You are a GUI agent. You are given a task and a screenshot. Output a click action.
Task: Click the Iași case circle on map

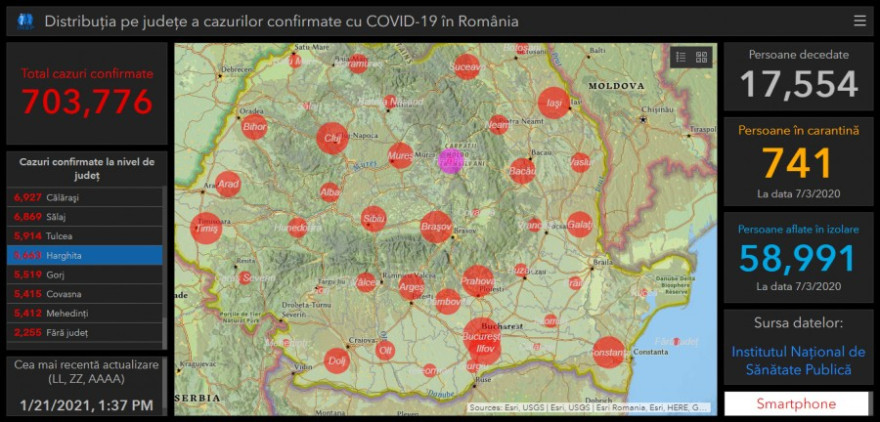point(553,102)
